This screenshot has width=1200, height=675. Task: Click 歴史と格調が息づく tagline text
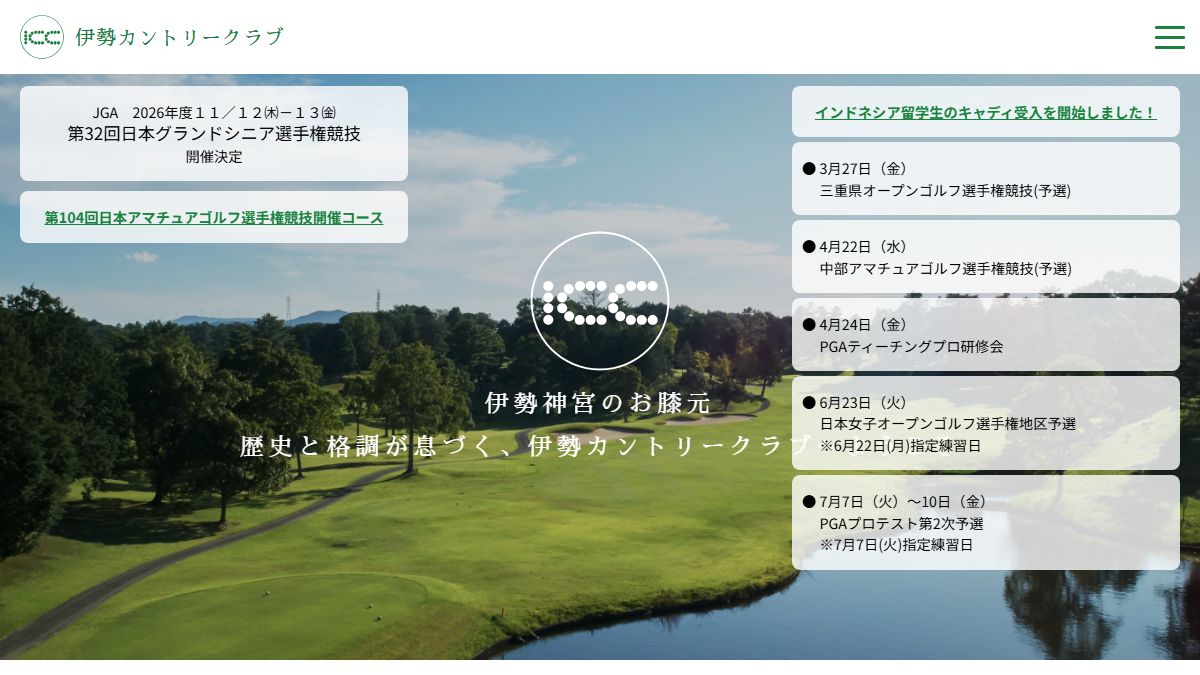click(367, 446)
